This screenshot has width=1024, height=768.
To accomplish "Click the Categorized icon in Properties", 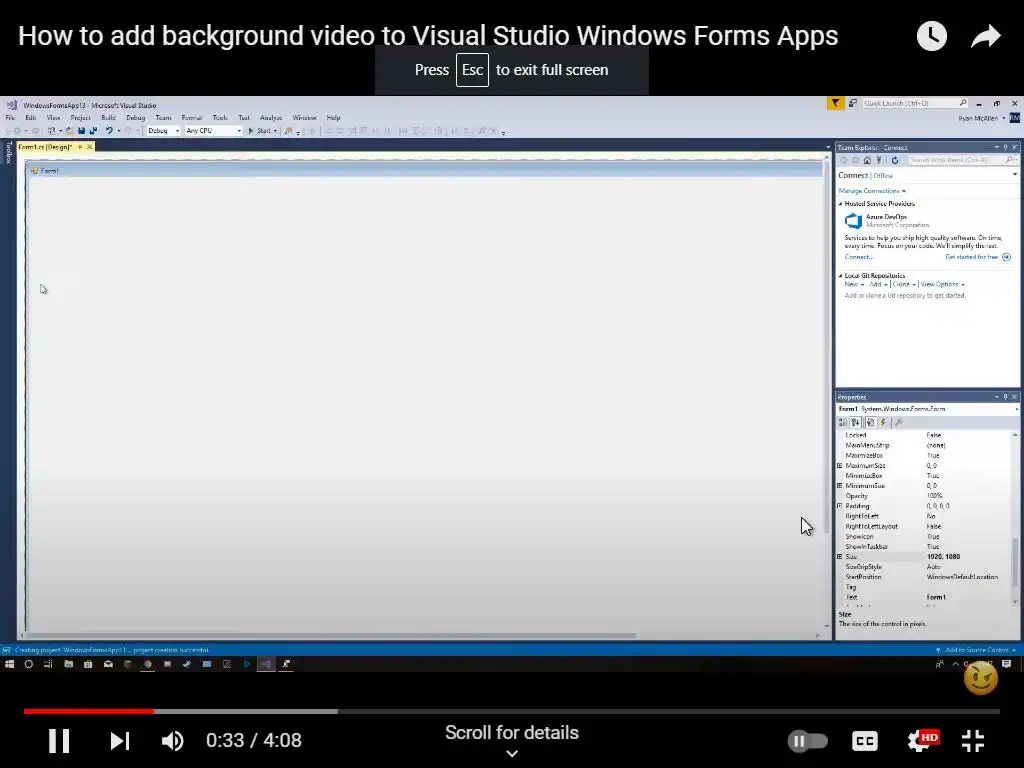I will (x=843, y=423).
